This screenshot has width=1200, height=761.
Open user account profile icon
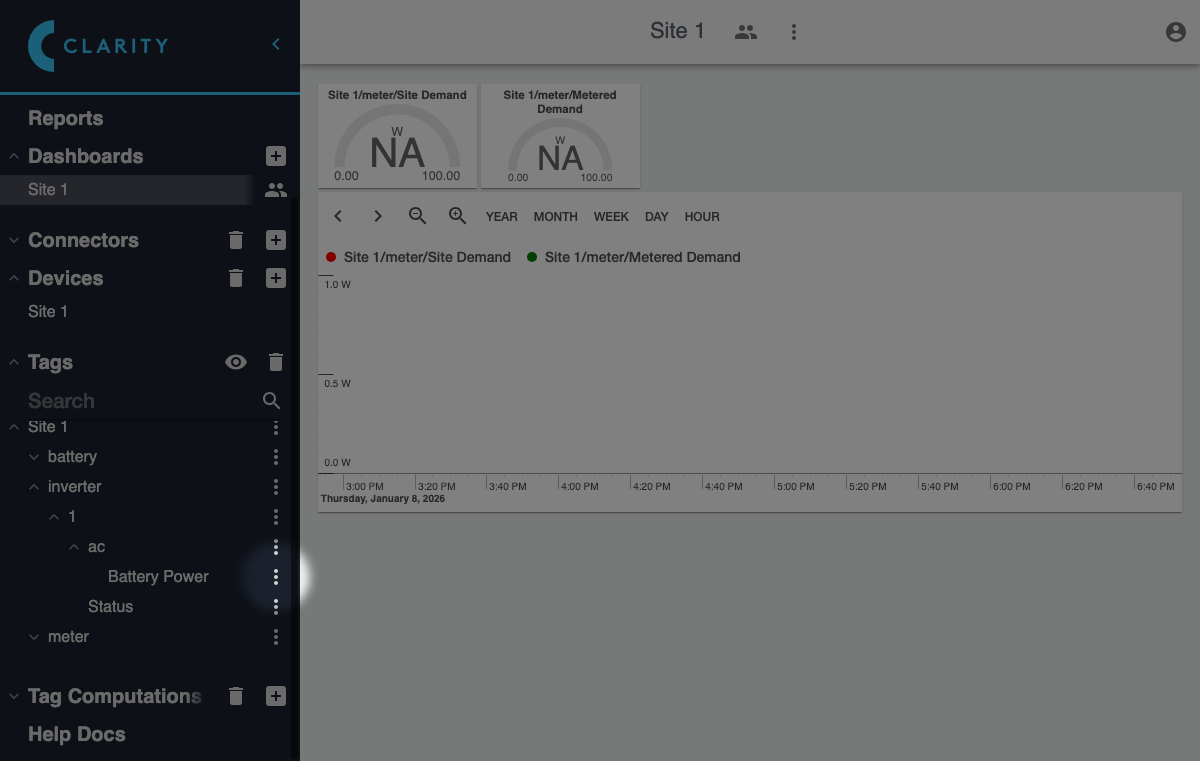coord(1176,32)
